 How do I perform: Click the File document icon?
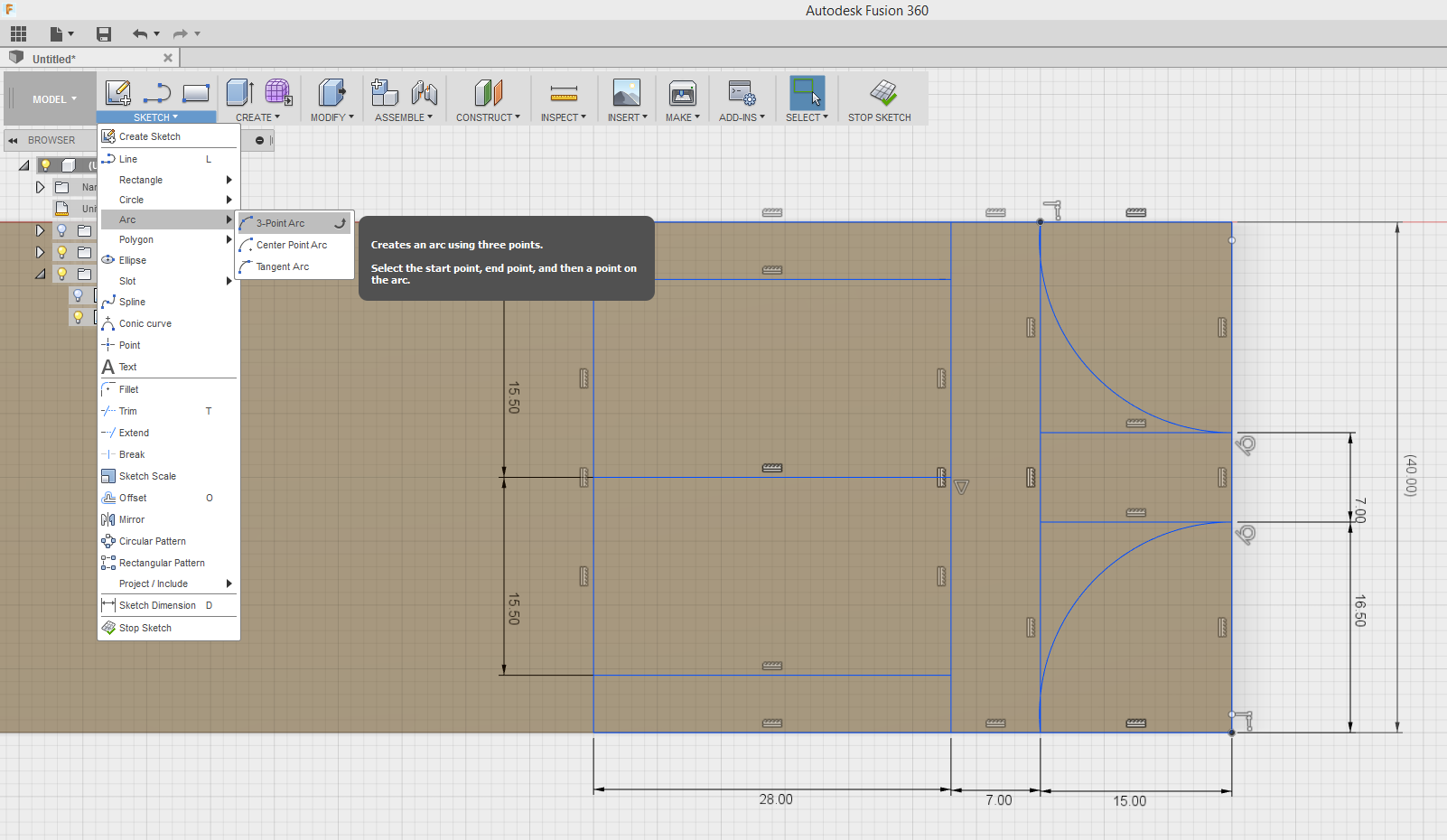[57, 34]
